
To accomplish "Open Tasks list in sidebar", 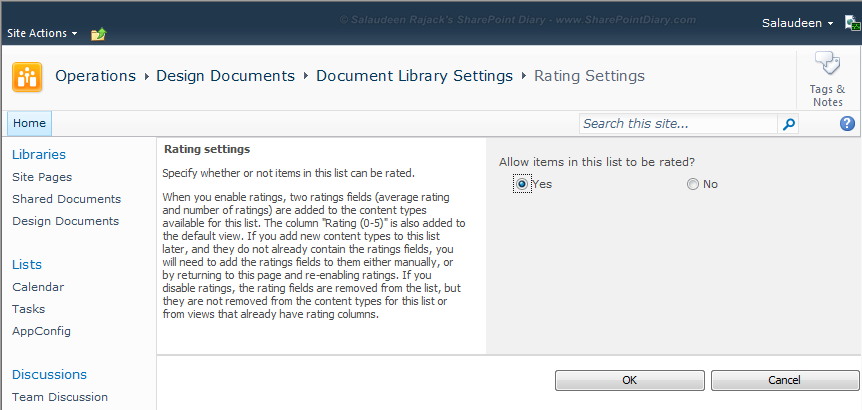I will [x=29, y=309].
